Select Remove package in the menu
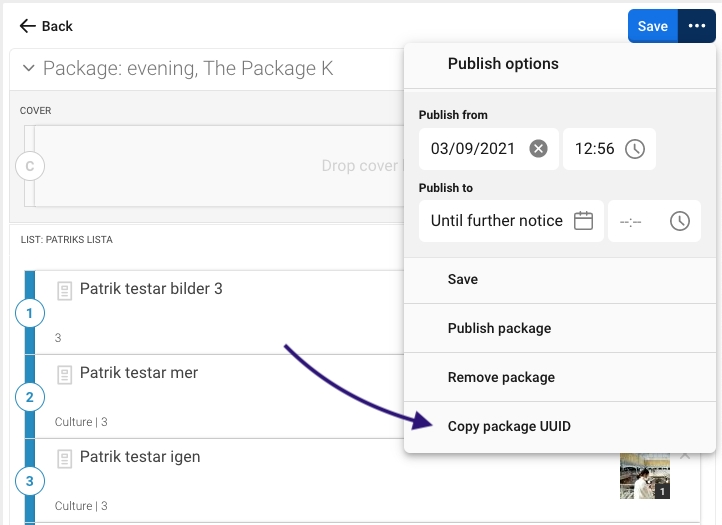Image resolution: width=722 pixels, height=525 pixels. (501, 377)
